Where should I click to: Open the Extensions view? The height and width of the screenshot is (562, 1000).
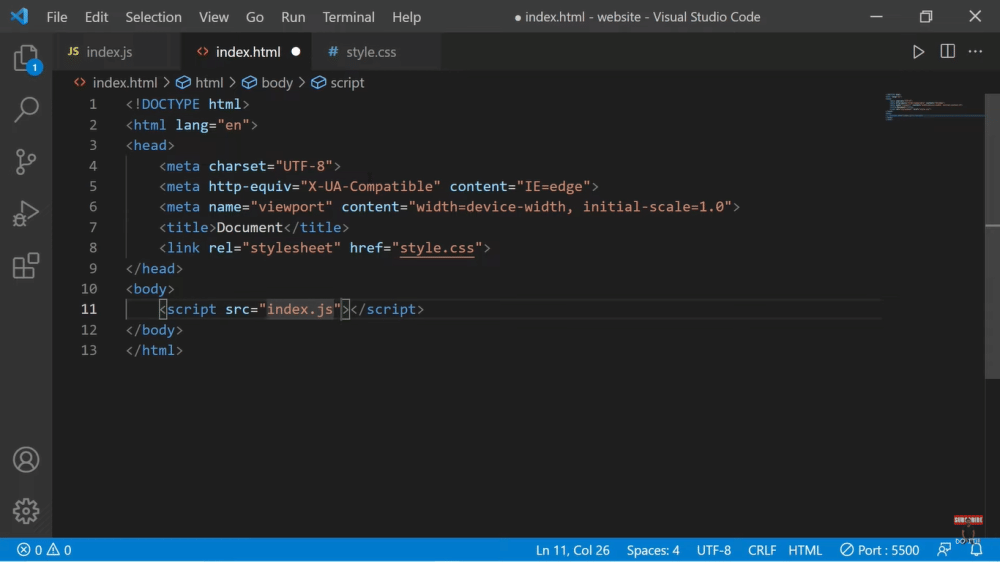[x=26, y=266]
